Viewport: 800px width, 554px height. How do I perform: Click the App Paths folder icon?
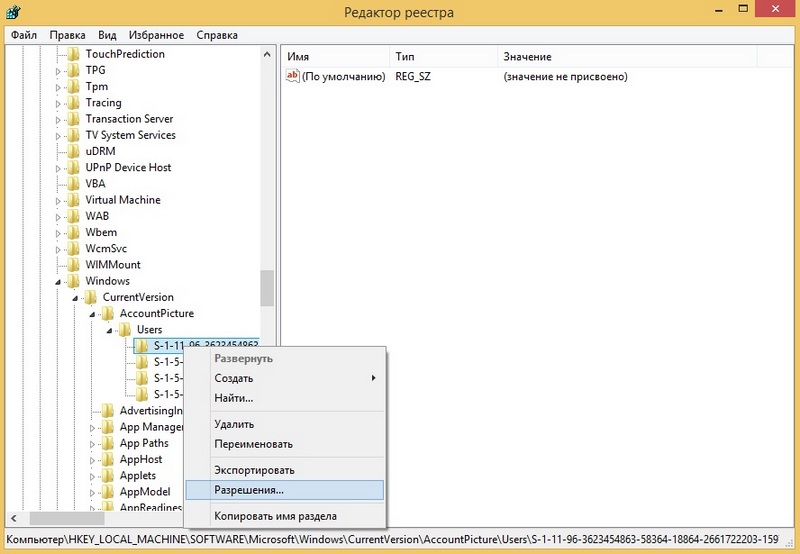click(x=108, y=443)
